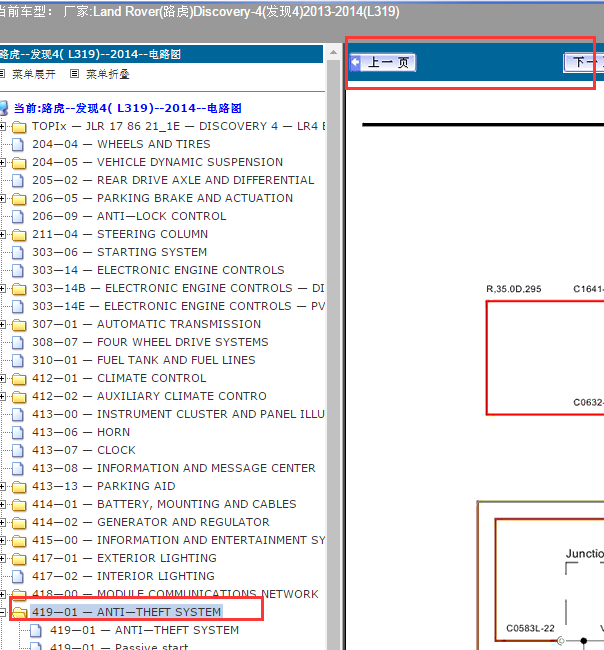The height and width of the screenshot is (650, 604).
Task: Click the 417-02 Interior Lighting page icon
Action: (18, 577)
